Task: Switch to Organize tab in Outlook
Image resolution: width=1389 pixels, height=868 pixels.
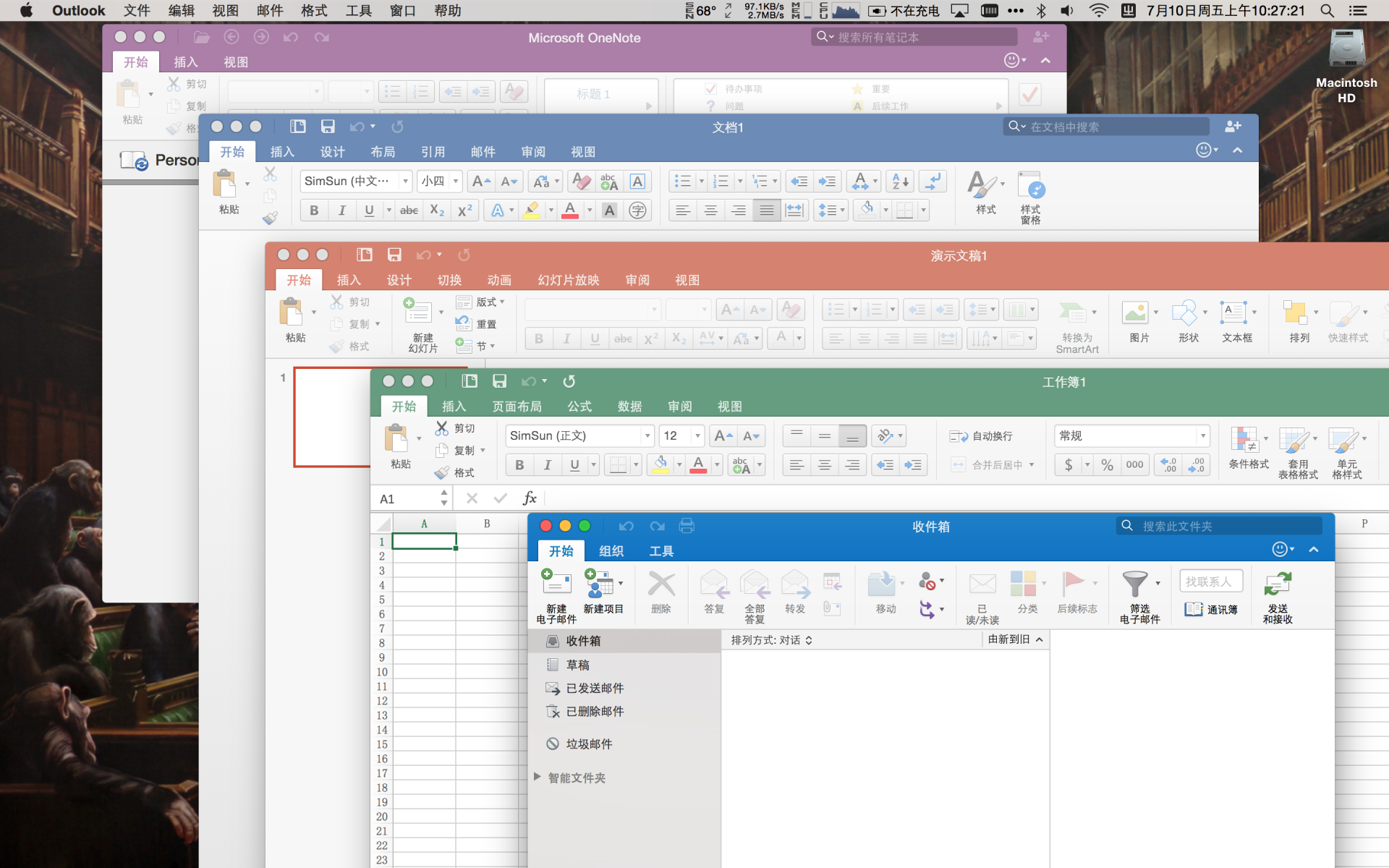Action: tap(611, 551)
